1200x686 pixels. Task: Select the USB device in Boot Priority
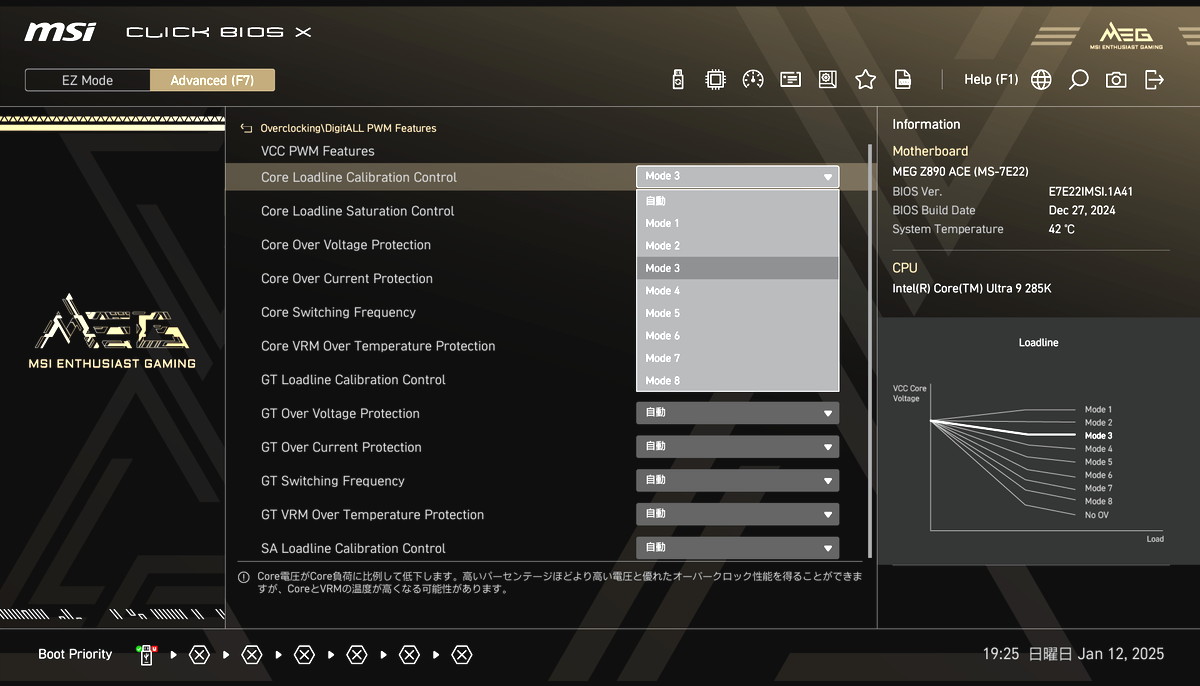[x=146, y=655]
